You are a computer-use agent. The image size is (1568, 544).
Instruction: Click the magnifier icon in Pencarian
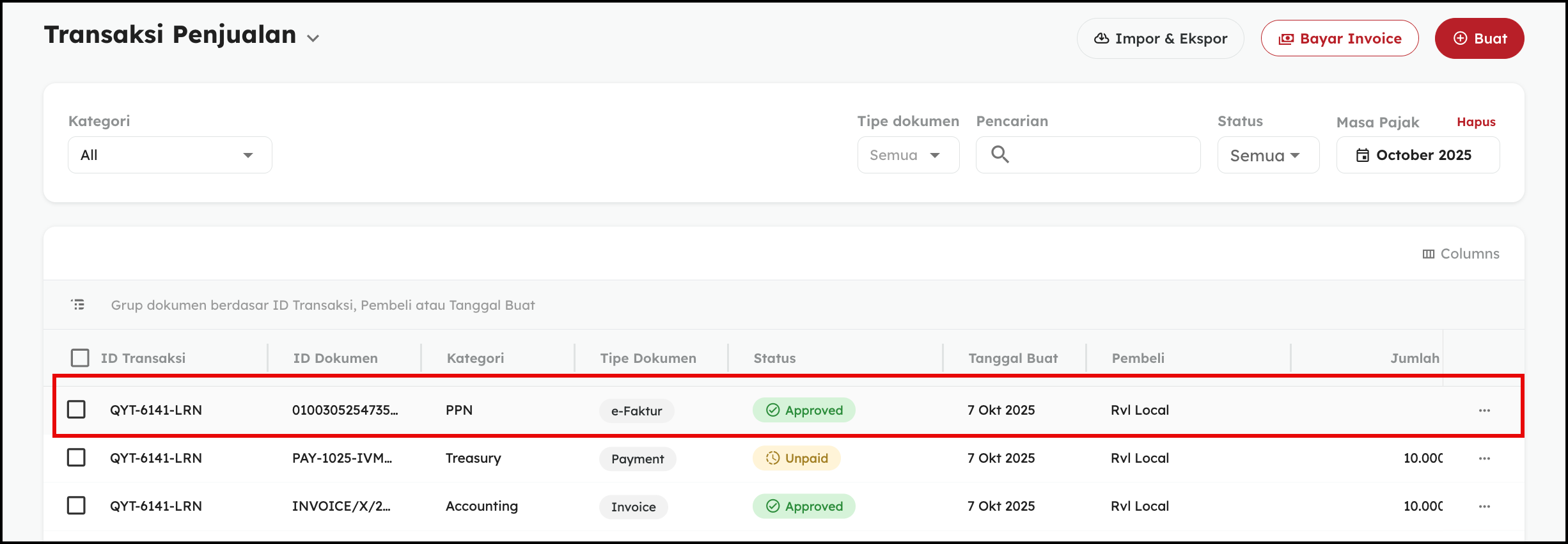point(1000,154)
